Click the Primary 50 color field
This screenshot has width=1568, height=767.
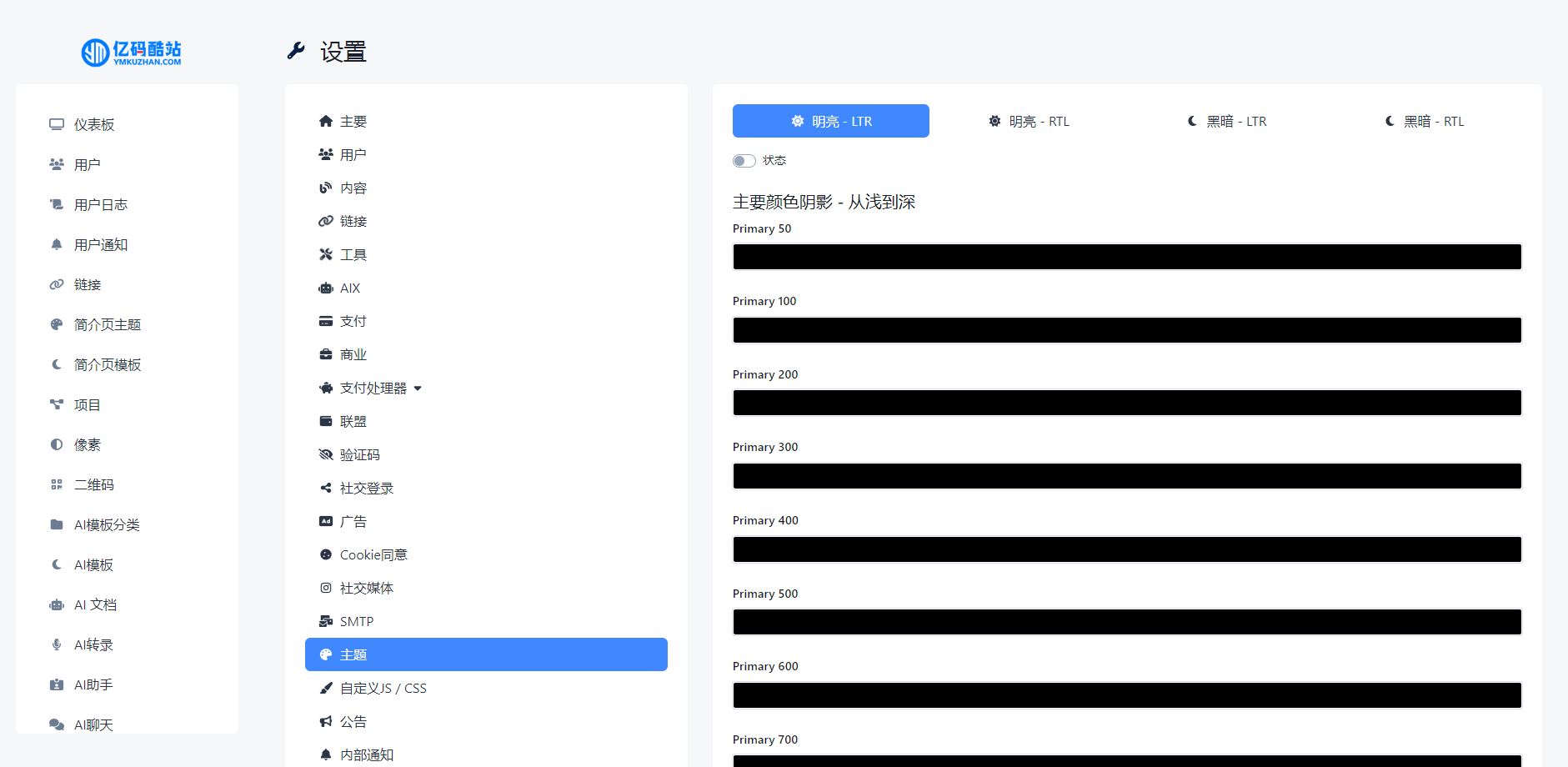pyautogui.click(x=1126, y=257)
